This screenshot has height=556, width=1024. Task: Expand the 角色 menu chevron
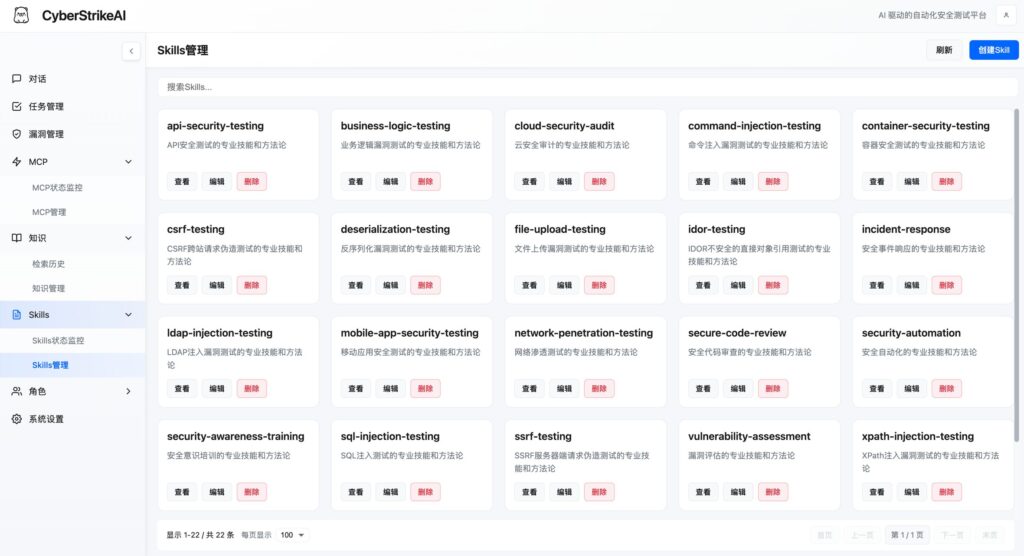(128, 391)
